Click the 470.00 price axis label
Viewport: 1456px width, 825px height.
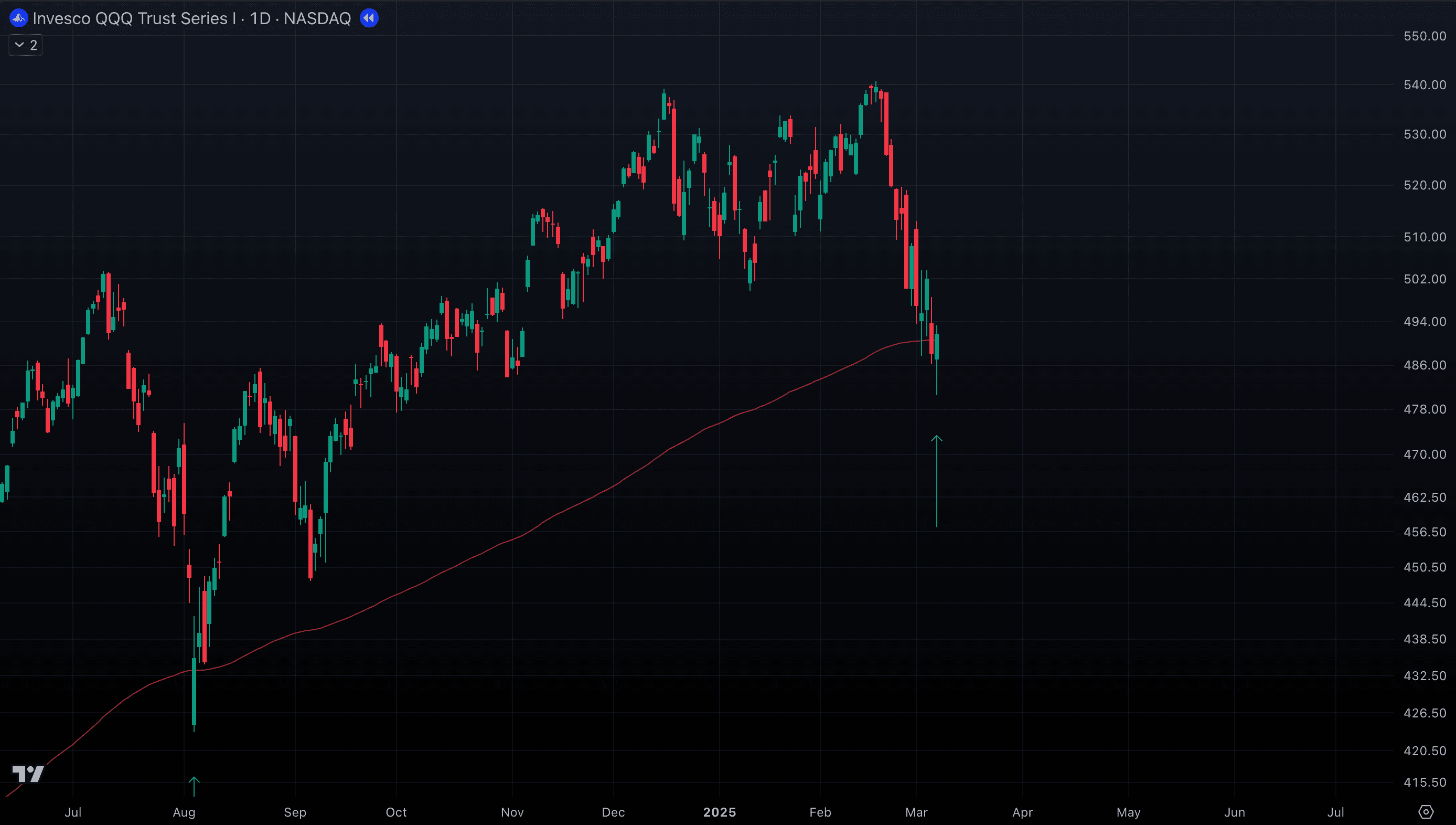pyautogui.click(x=1425, y=454)
